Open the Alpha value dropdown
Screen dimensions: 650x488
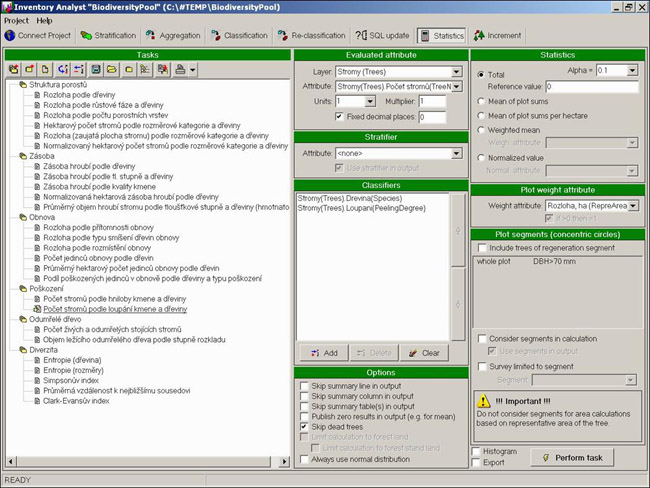[633, 72]
